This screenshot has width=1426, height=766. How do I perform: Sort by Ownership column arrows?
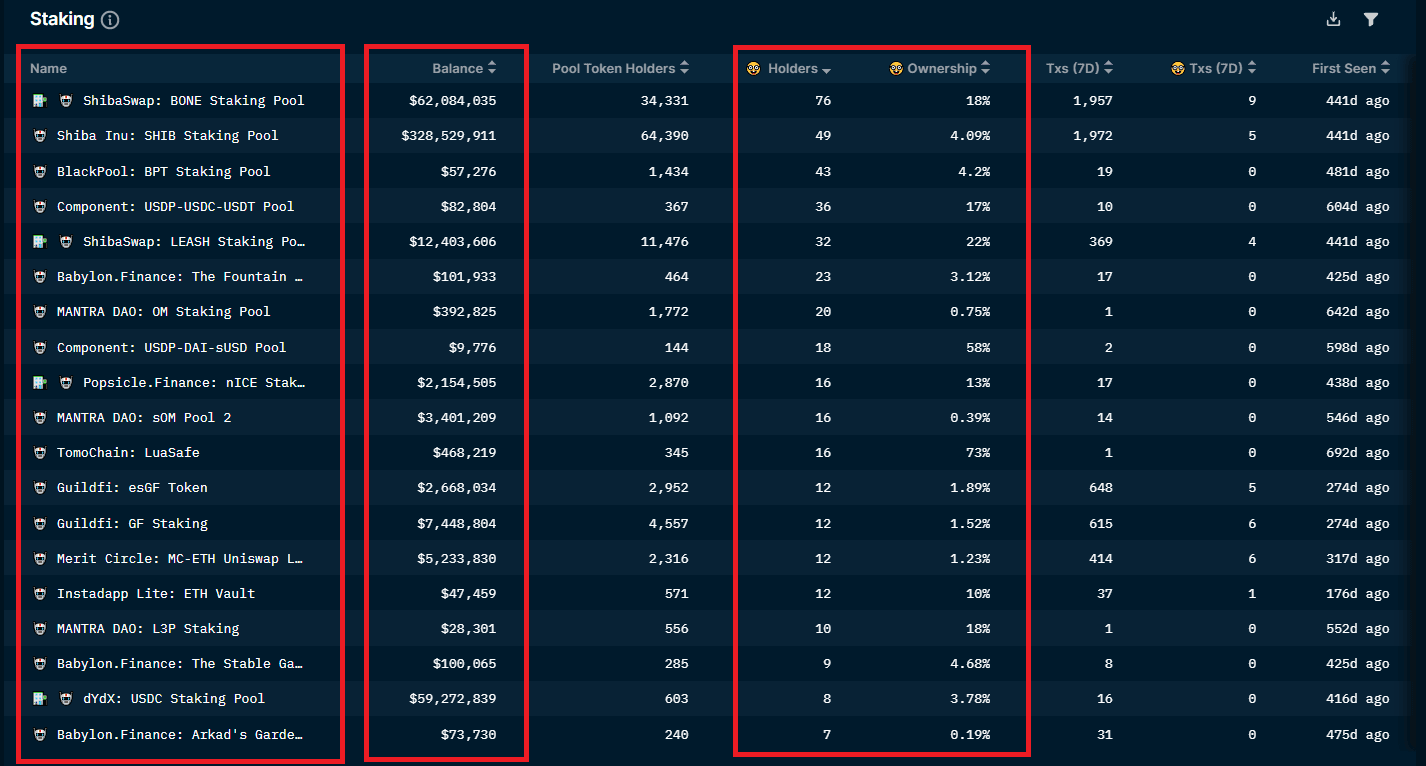pyautogui.click(x=985, y=68)
